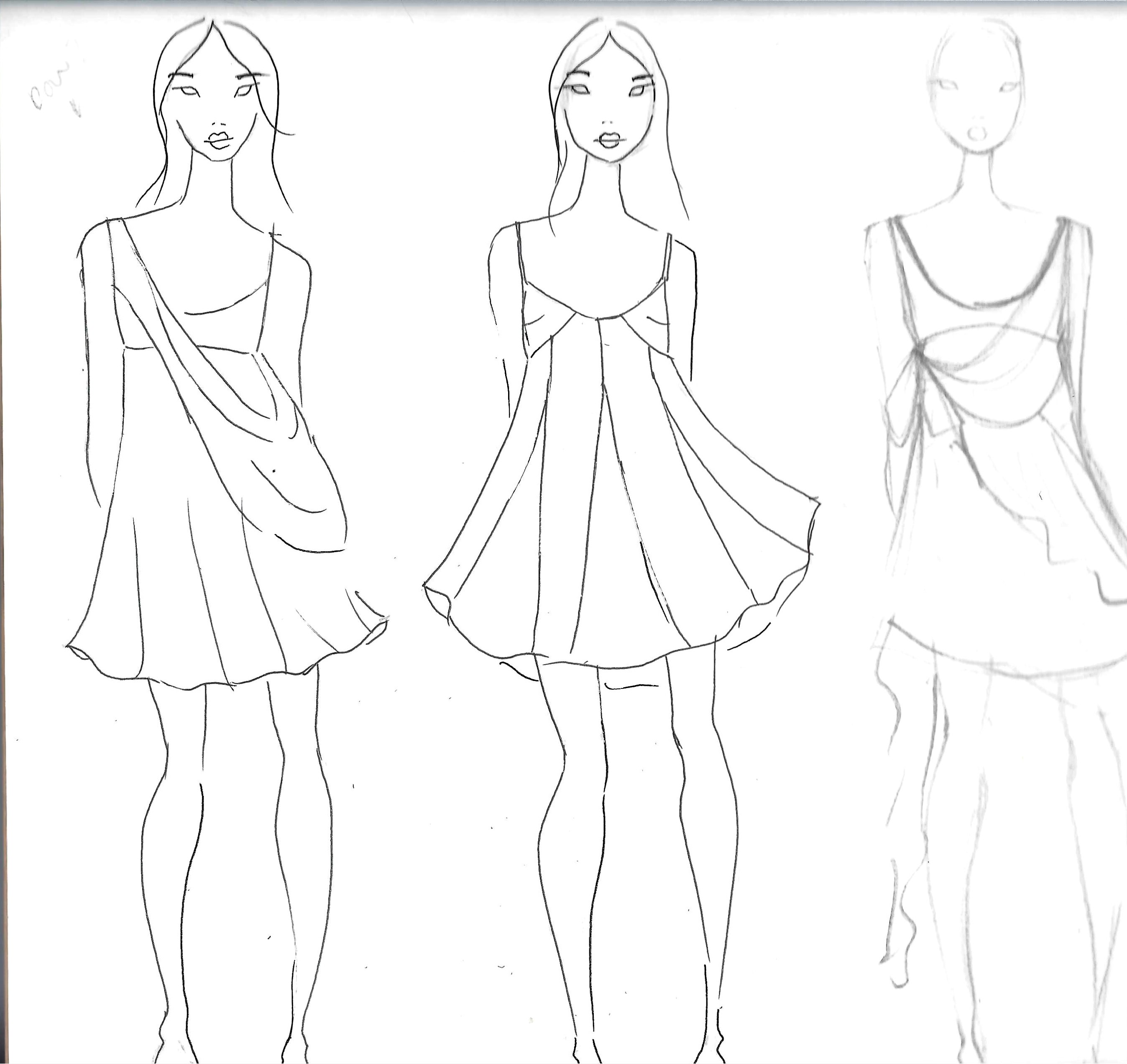Click the left figure's one-shoulder draped dress

[227, 454]
